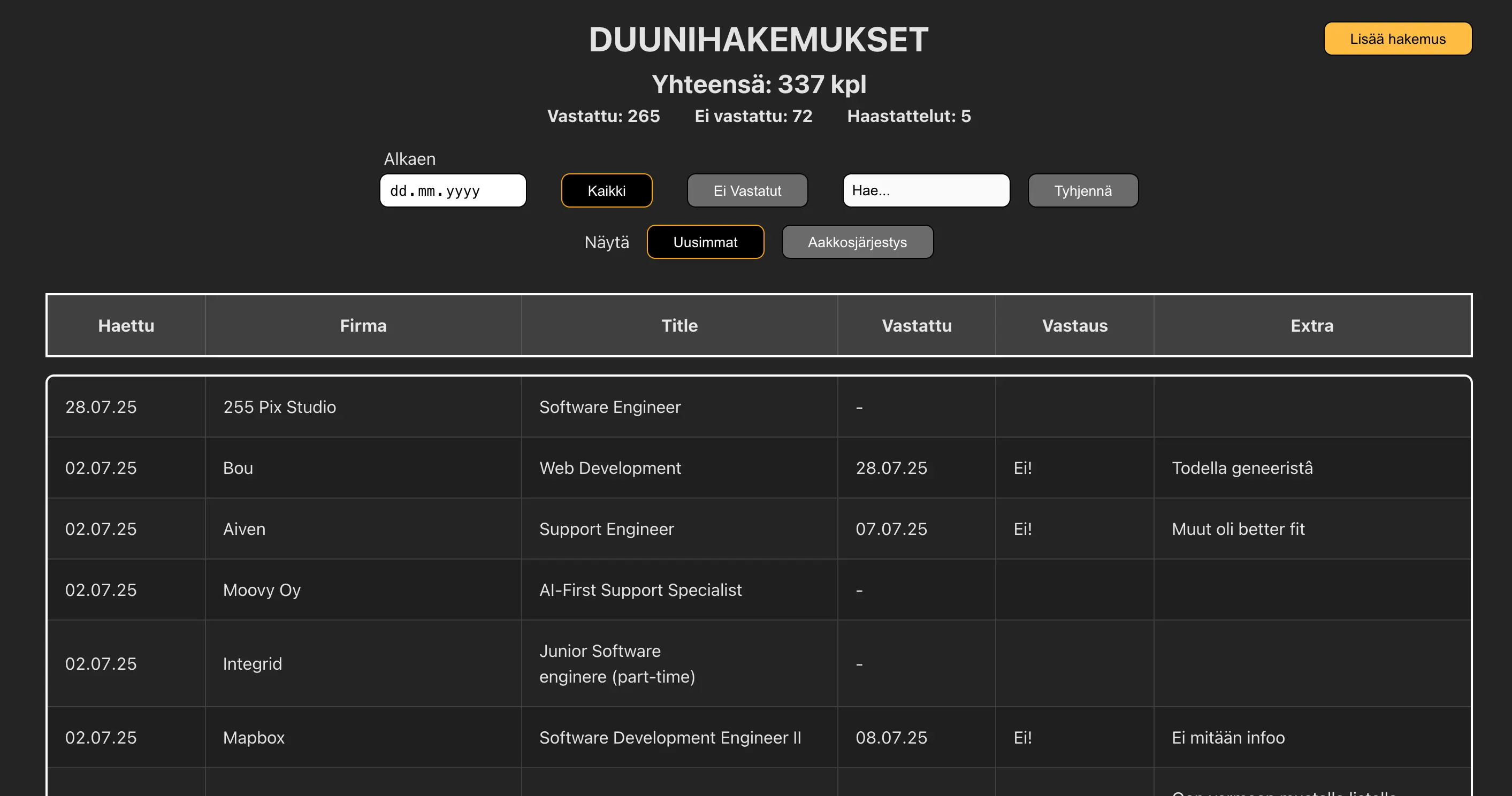This screenshot has height=796, width=1512.
Task: Click the Haettu column header
Action: pos(126,325)
